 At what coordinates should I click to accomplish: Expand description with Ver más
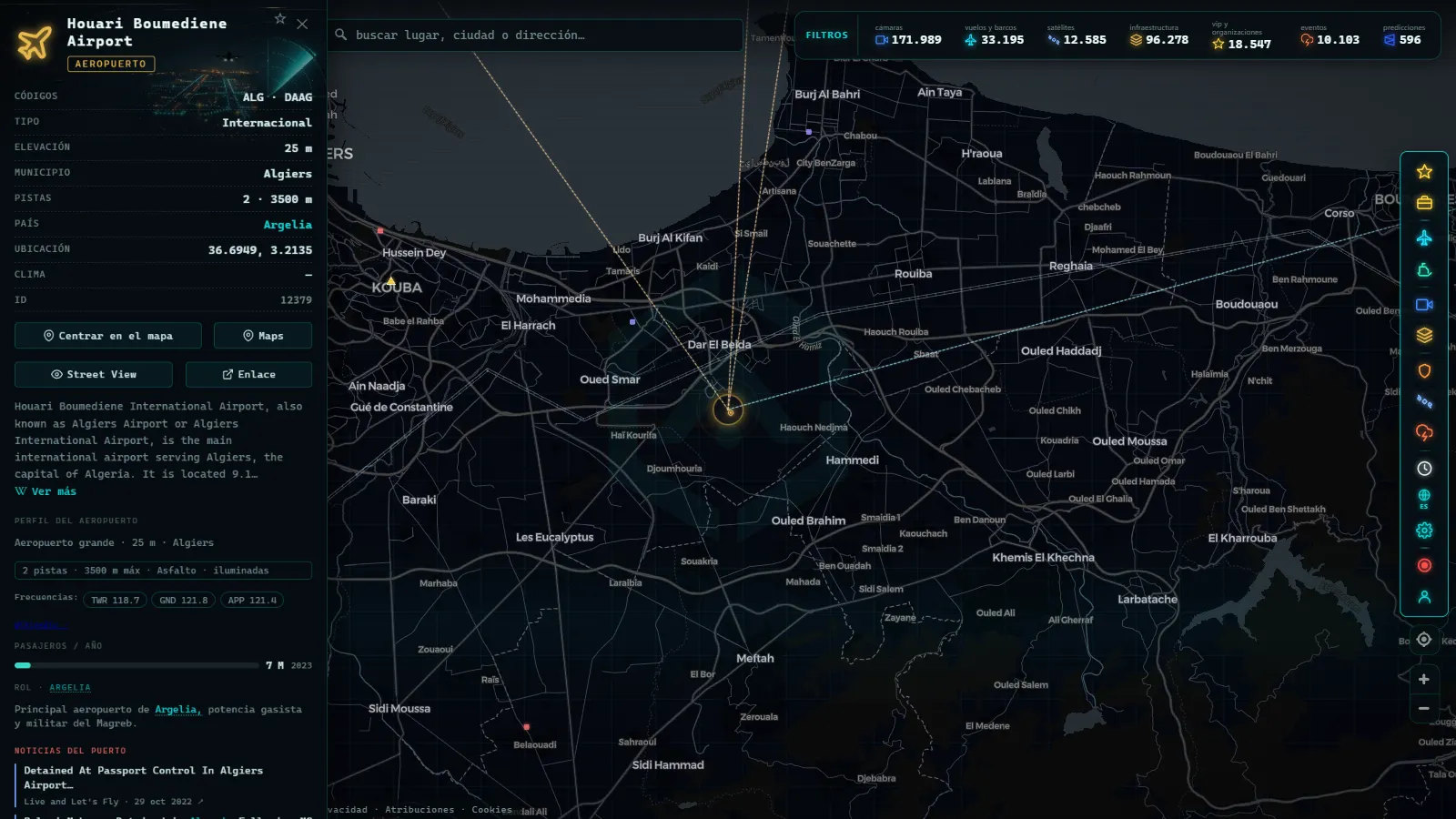(45, 491)
